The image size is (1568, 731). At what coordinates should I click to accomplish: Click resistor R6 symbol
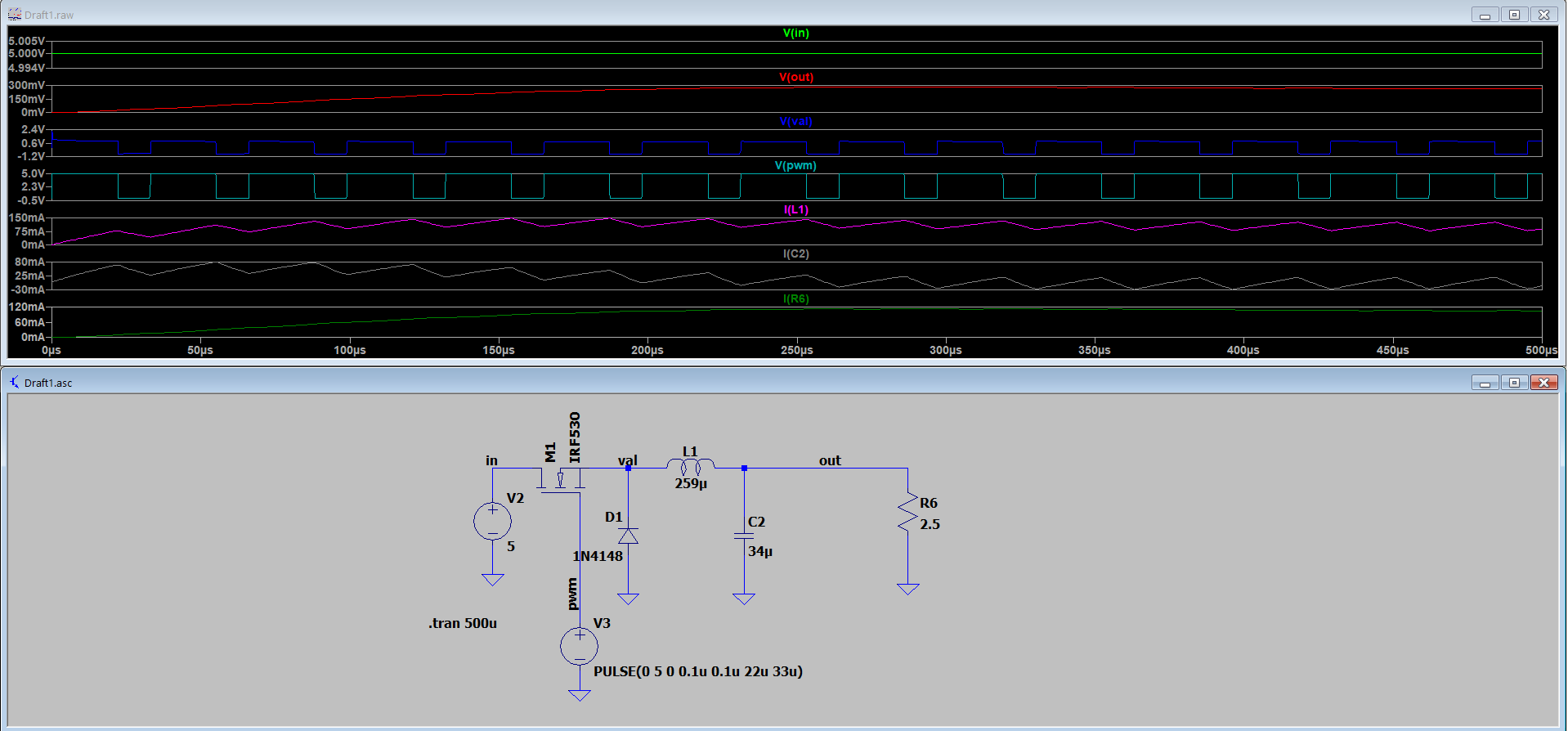pos(907,513)
